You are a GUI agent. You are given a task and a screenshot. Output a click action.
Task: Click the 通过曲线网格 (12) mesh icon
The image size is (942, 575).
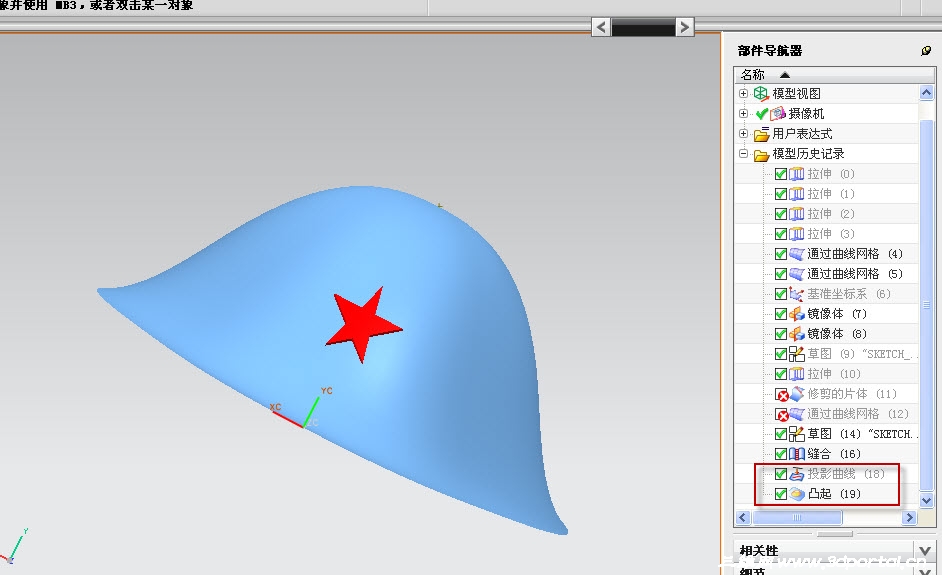click(797, 414)
